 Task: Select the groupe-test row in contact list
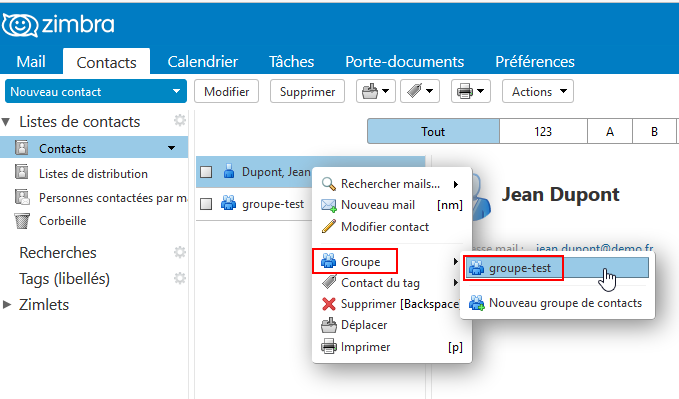click(254, 204)
